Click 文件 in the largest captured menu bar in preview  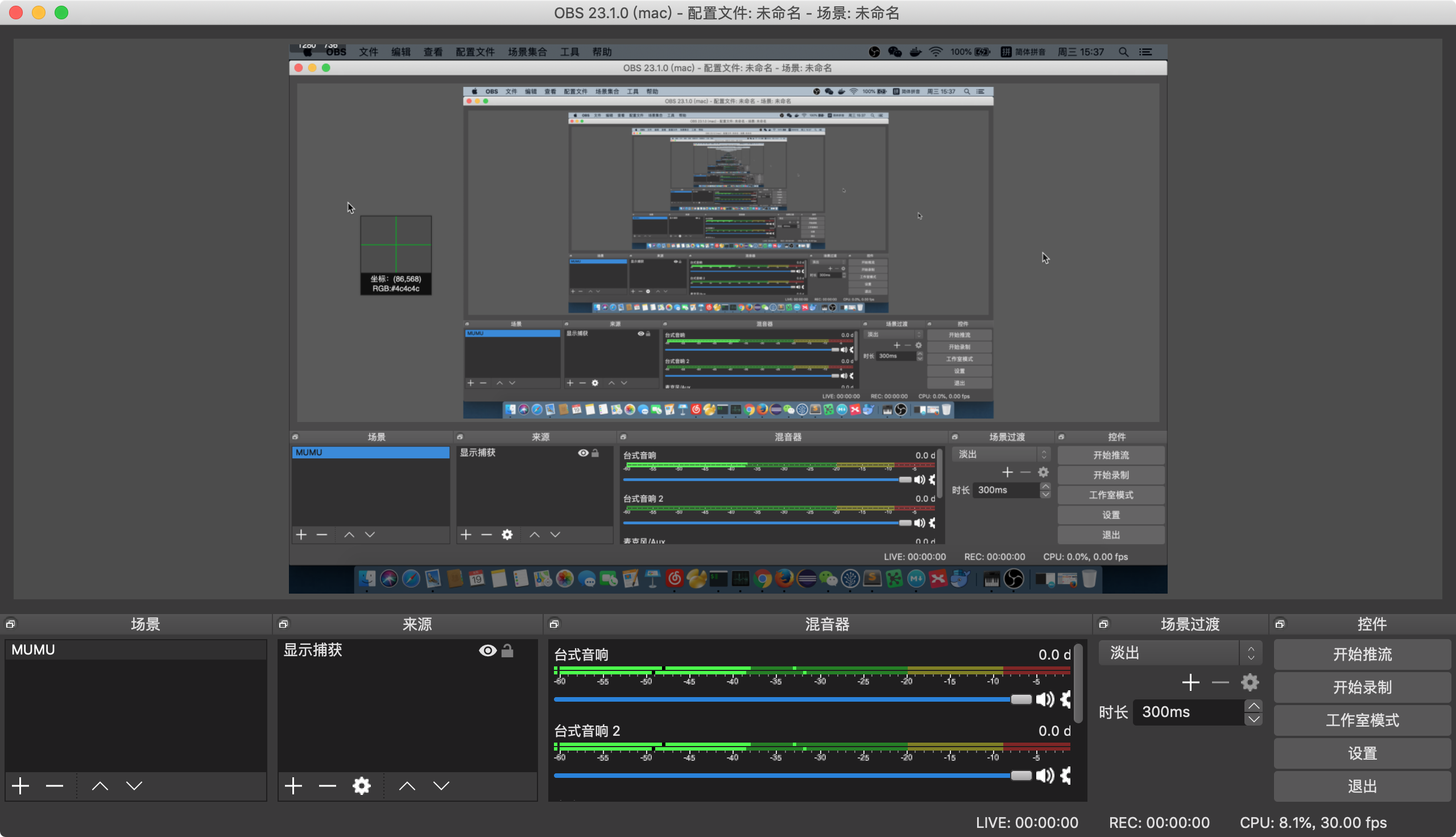tap(369, 52)
